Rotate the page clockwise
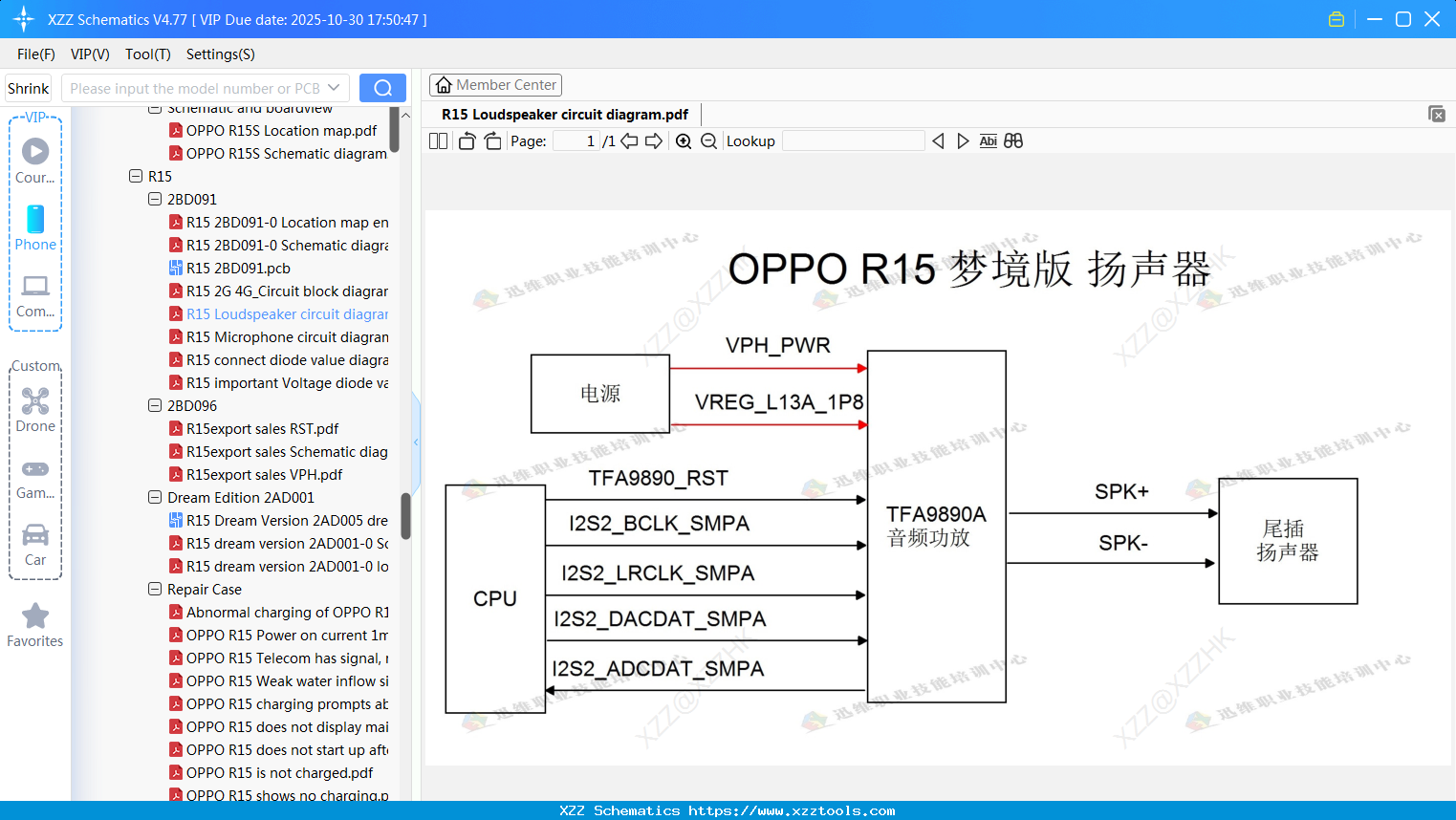The image size is (1456, 820). (x=493, y=141)
